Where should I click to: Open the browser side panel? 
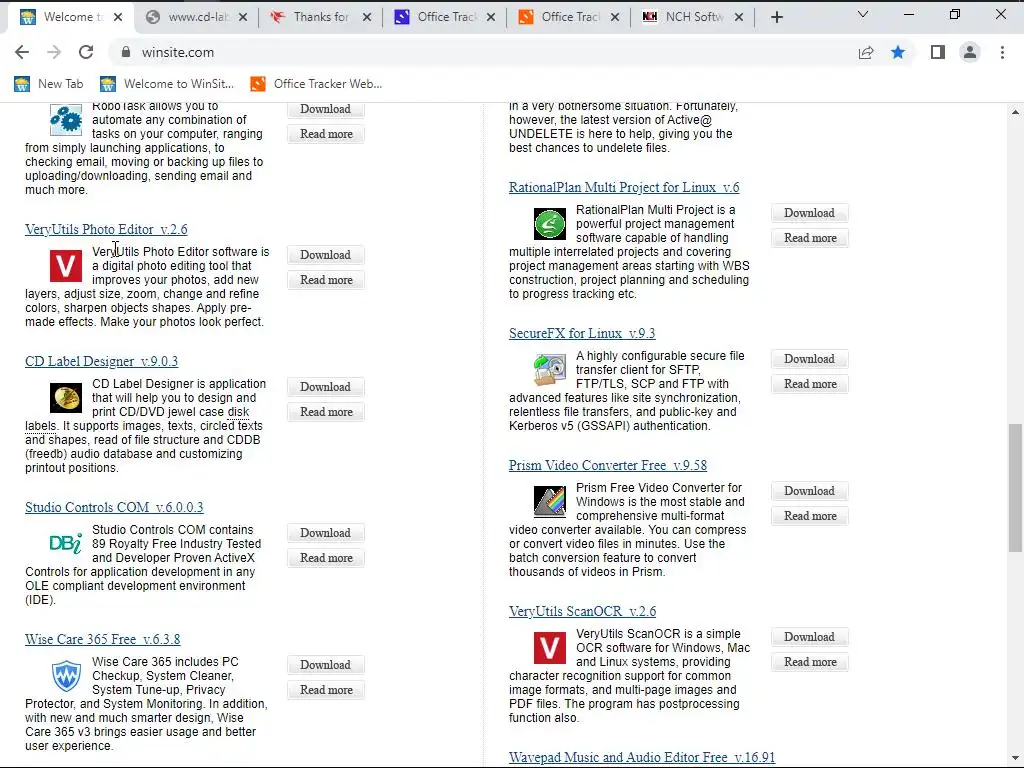(x=938, y=52)
